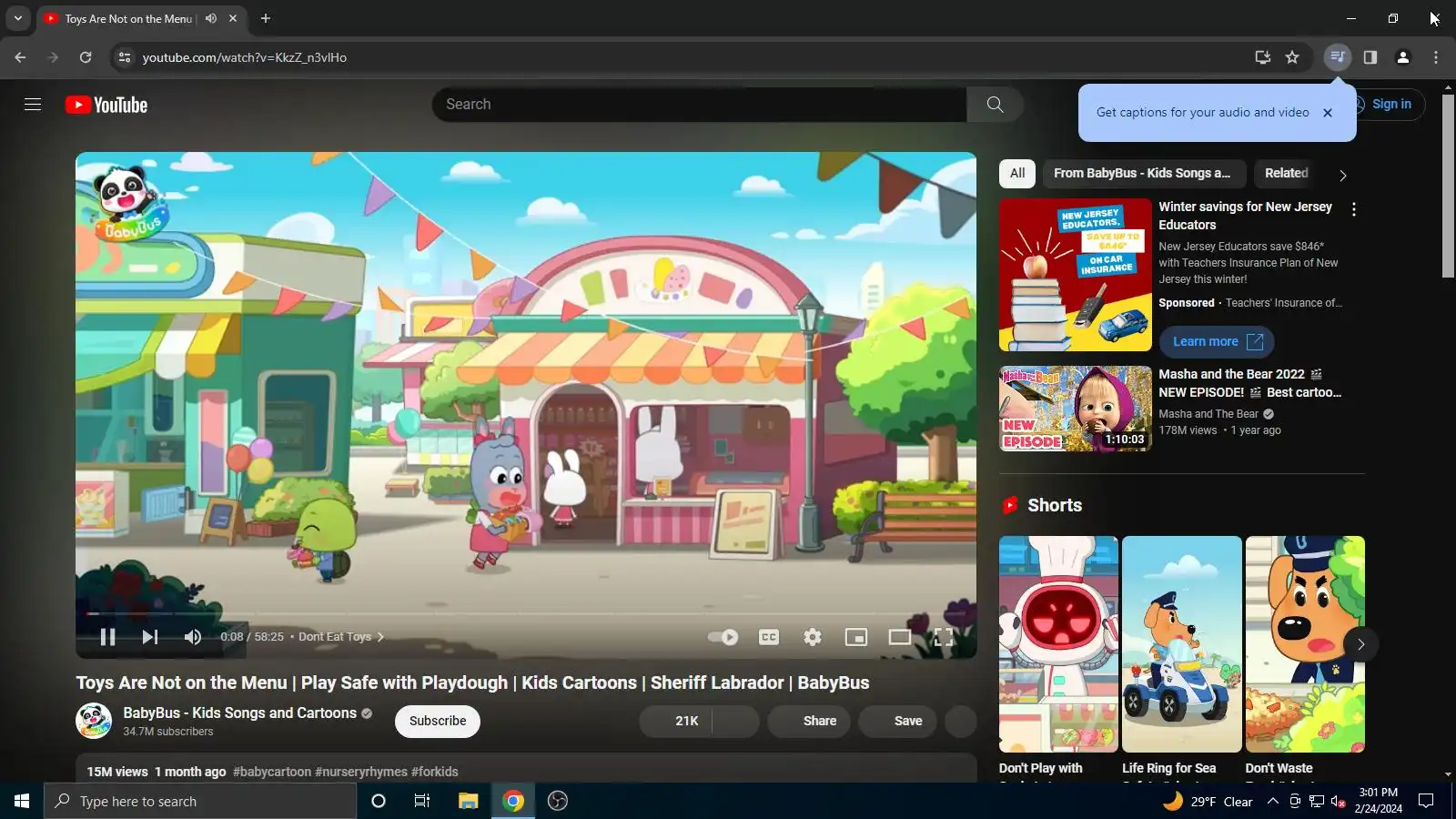The width and height of the screenshot is (1456, 819).
Task: Switch video to miniplayer
Action: 856,637
